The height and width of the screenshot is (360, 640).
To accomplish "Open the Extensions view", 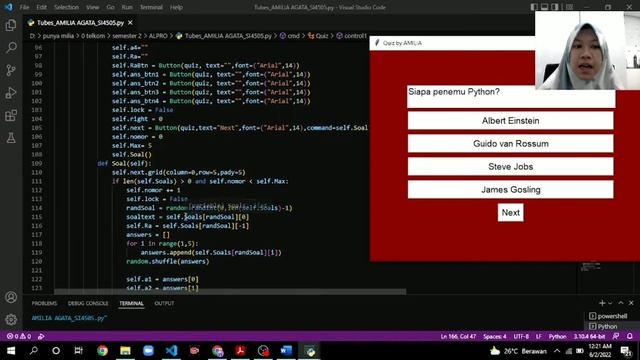I will (x=11, y=116).
